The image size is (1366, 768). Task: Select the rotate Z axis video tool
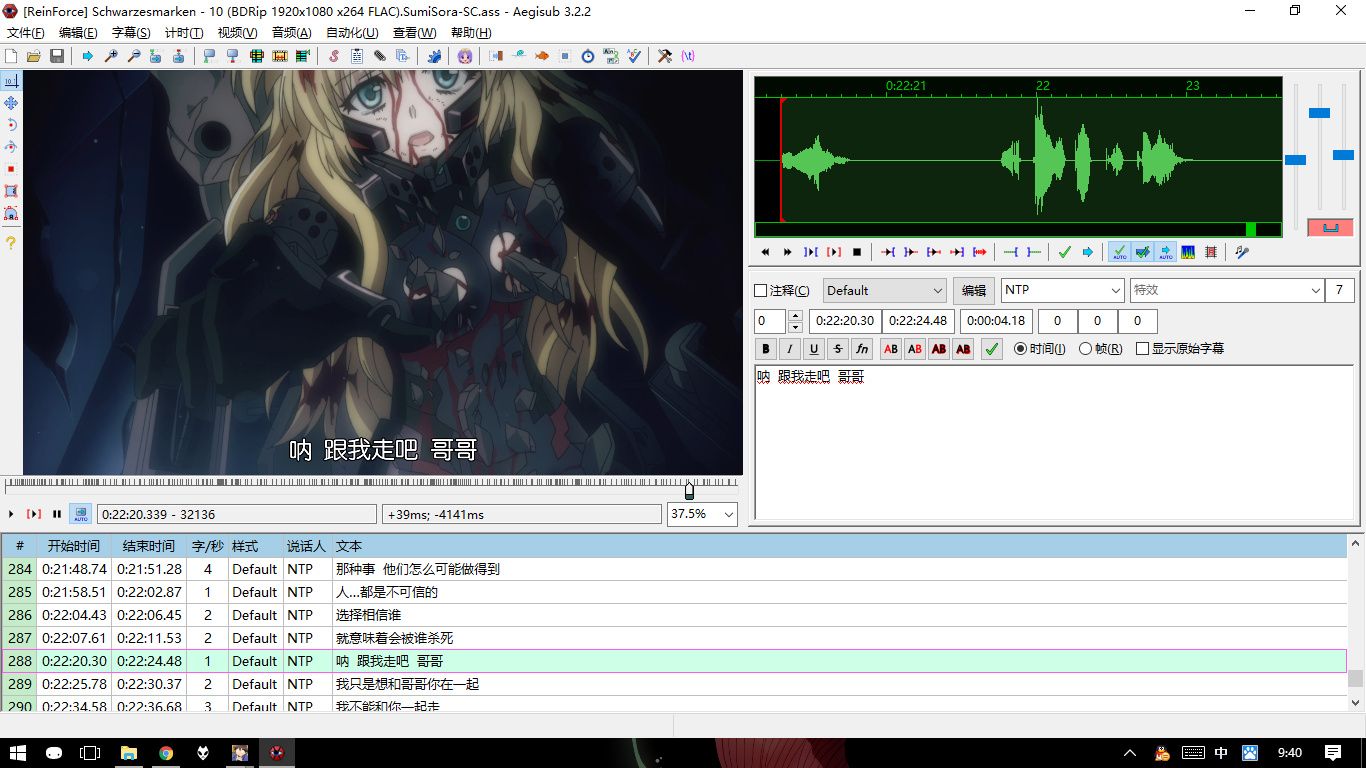pos(11,125)
